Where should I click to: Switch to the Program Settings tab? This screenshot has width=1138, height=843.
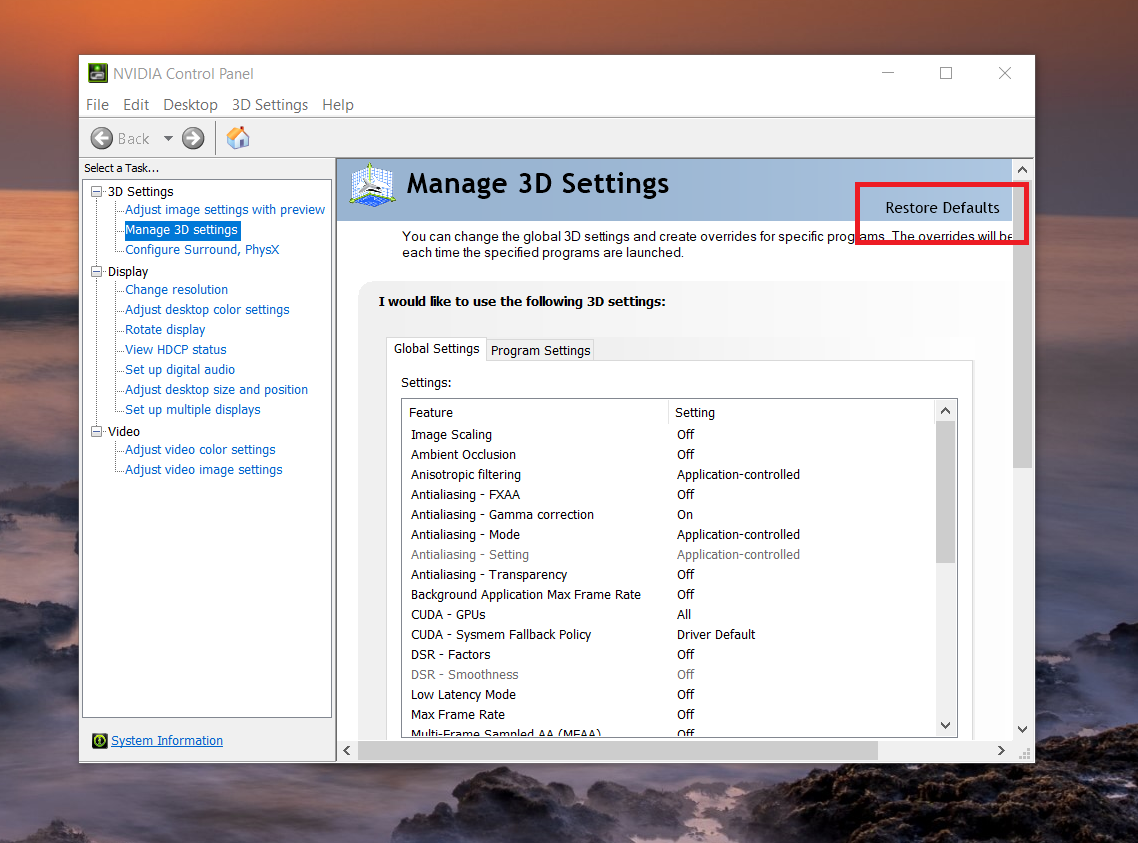pyautogui.click(x=540, y=350)
